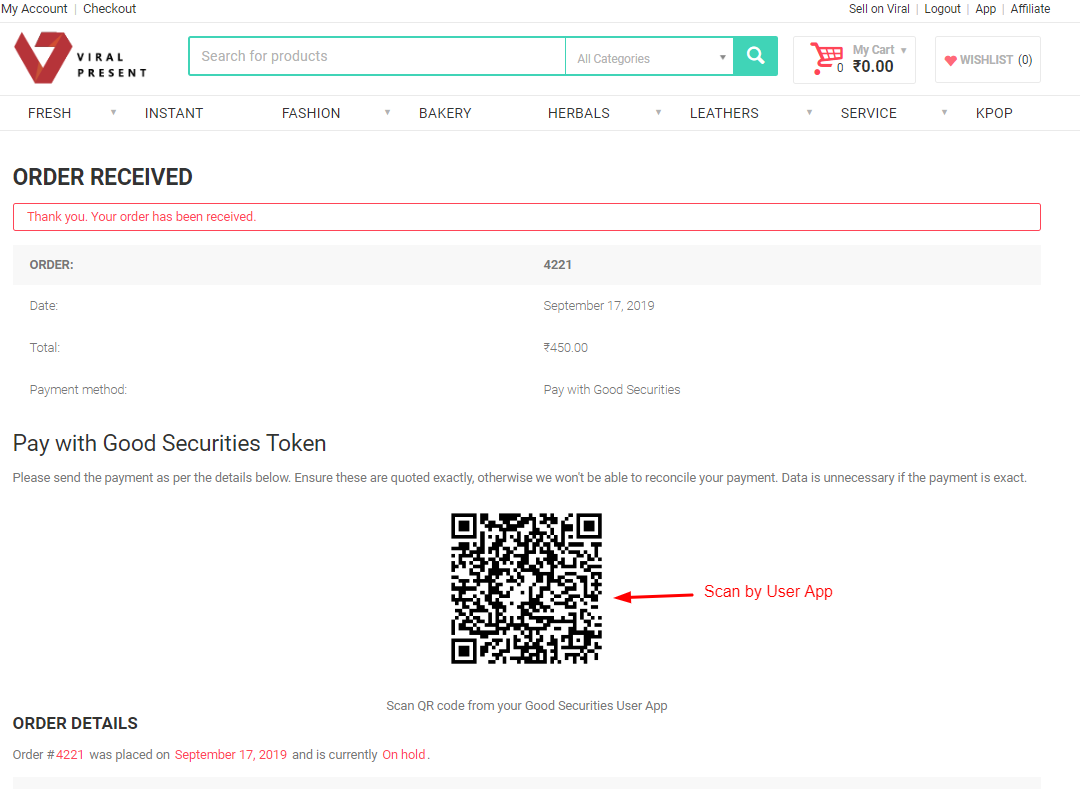Open the FASHION category

[x=311, y=113]
